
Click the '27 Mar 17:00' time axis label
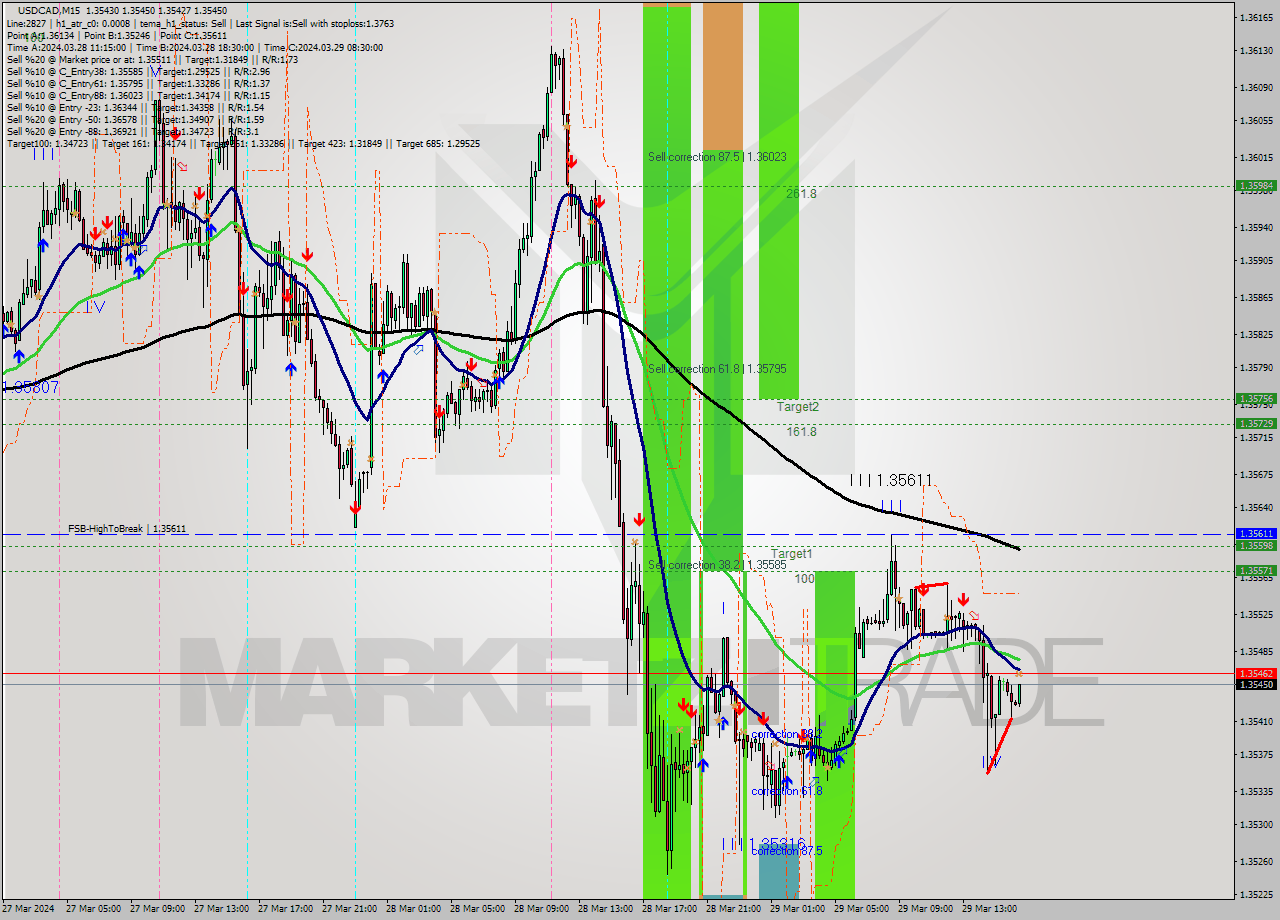pyautogui.click(x=285, y=909)
